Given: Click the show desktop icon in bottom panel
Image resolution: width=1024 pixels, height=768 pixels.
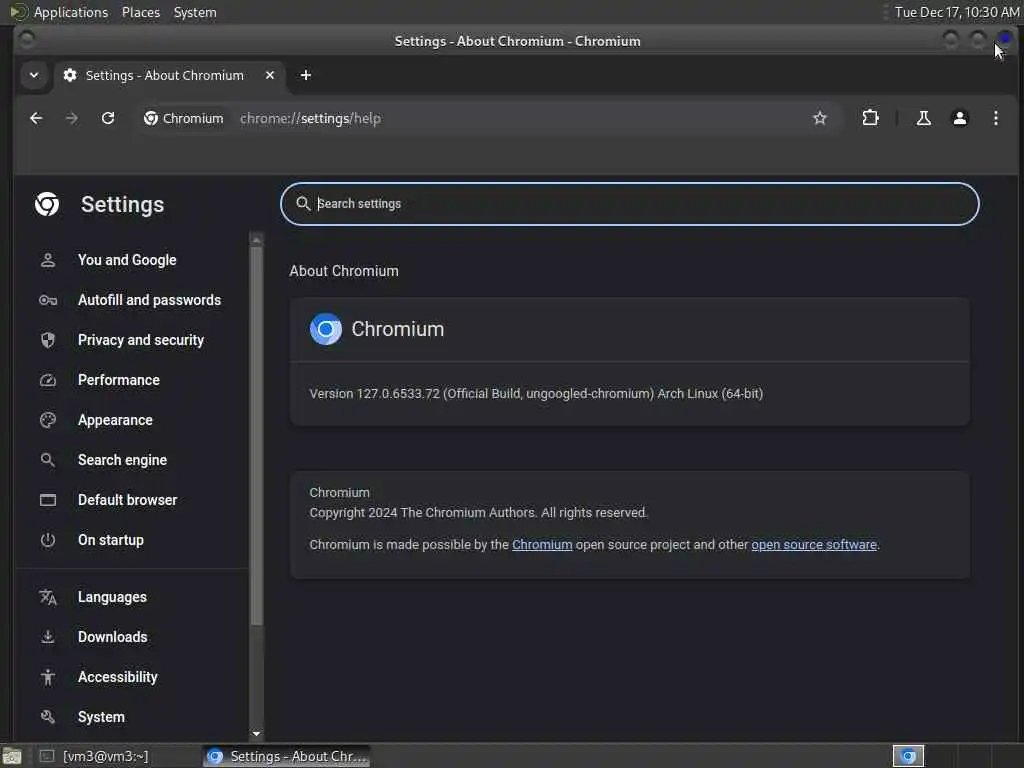Looking at the screenshot, I should (x=12, y=756).
